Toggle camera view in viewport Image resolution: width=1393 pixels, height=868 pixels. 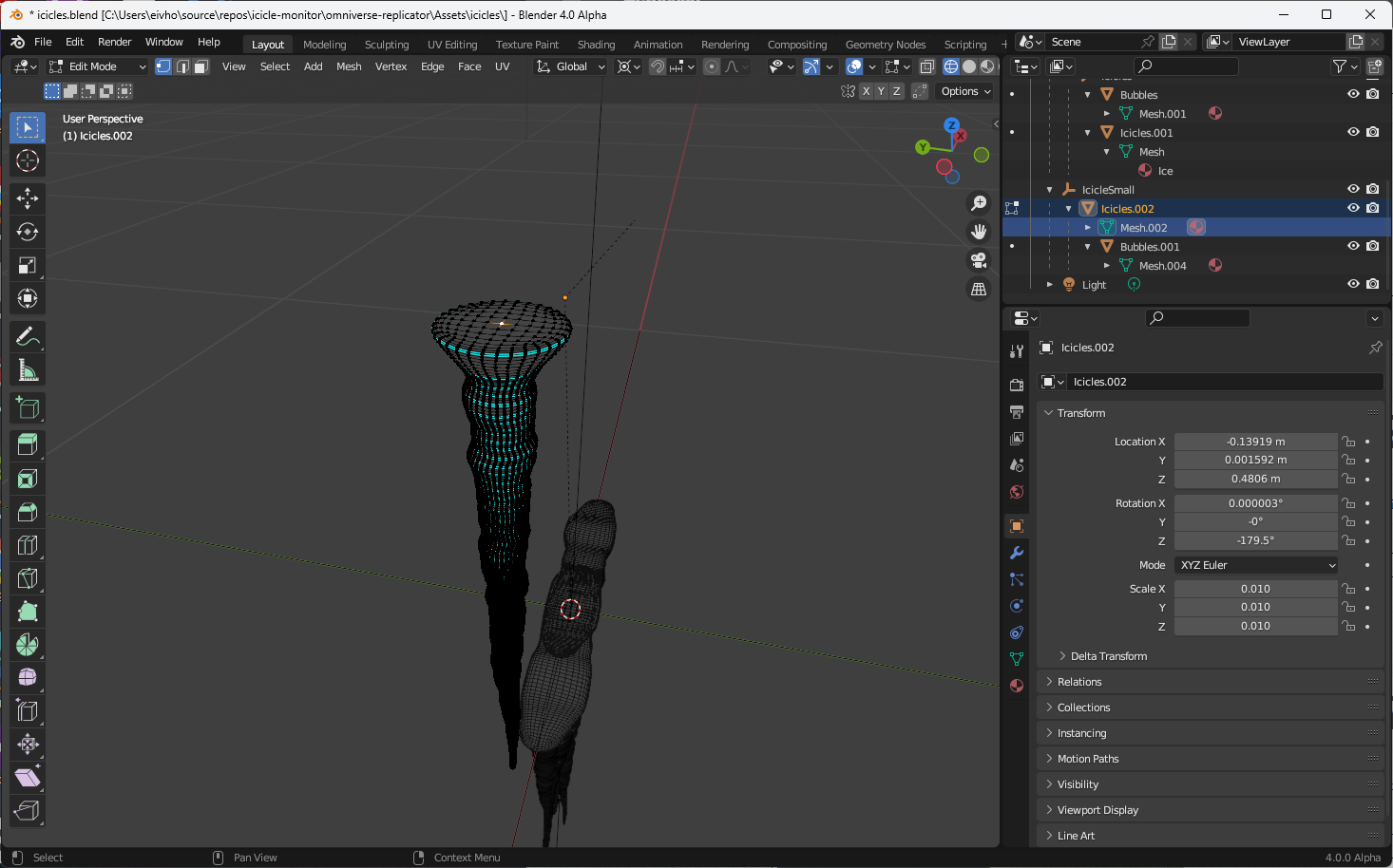tap(978, 260)
